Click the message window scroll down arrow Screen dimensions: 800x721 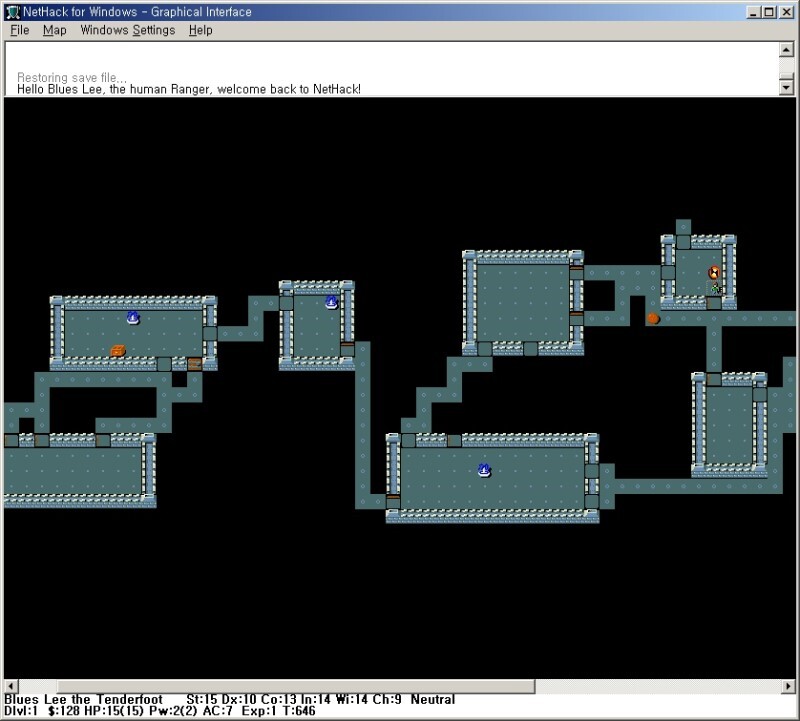(x=786, y=88)
